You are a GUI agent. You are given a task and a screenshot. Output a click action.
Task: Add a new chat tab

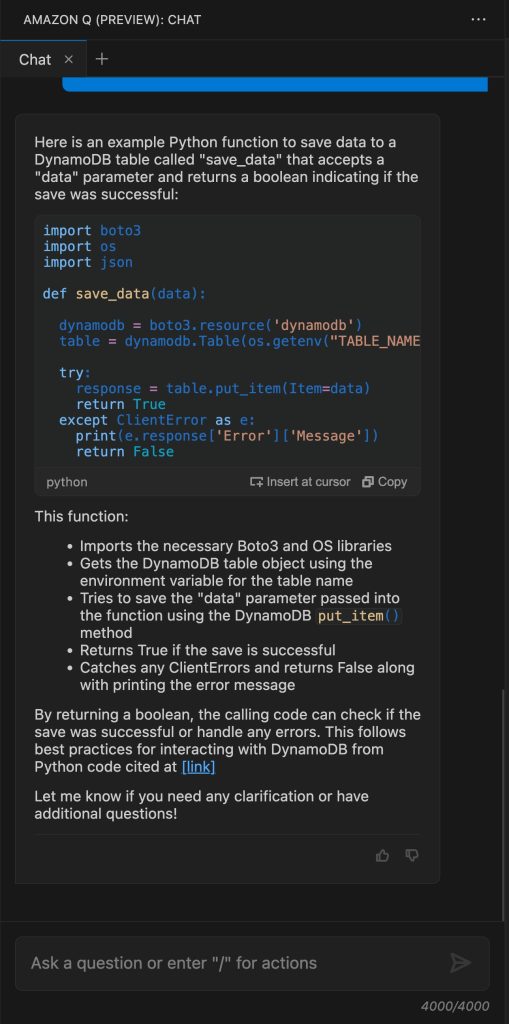tap(102, 59)
